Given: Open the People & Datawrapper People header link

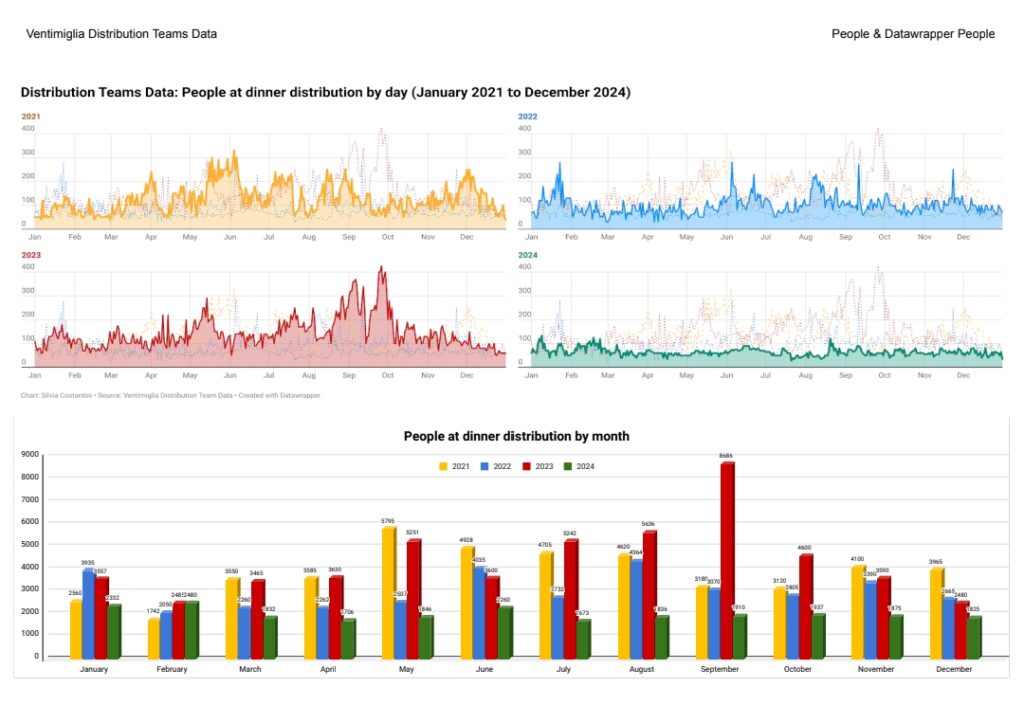Looking at the screenshot, I should tap(912, 34).
